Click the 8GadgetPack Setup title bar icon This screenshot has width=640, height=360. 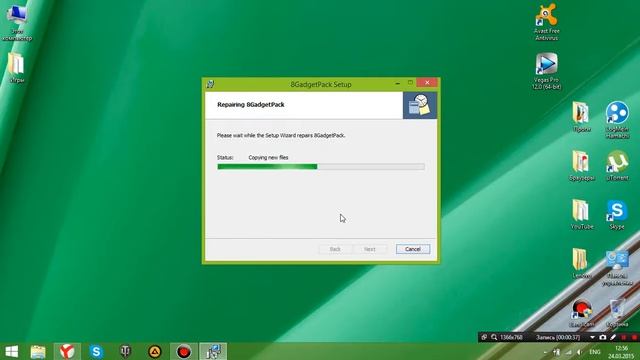click(x=210, y=84)
